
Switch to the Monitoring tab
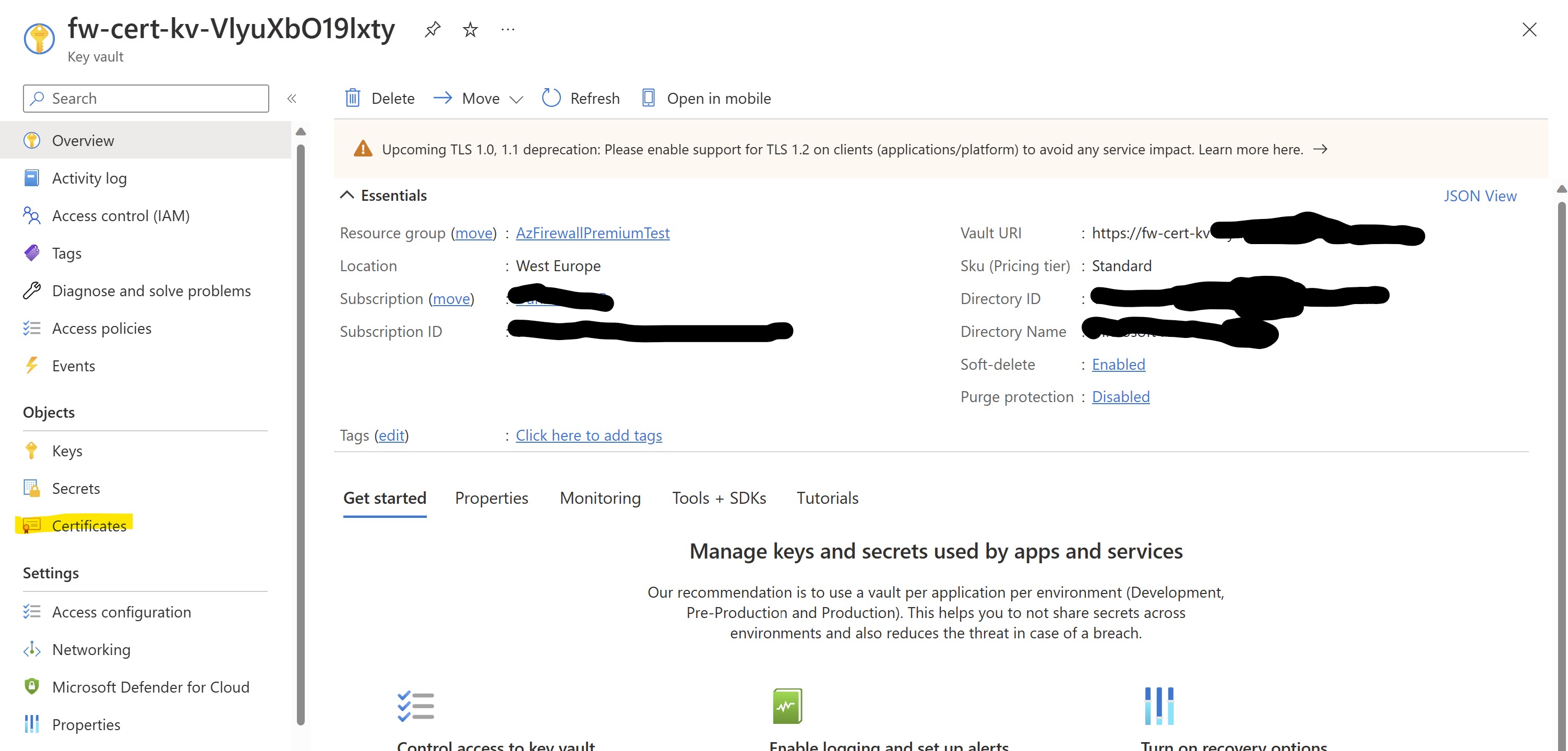click(600, 499)
